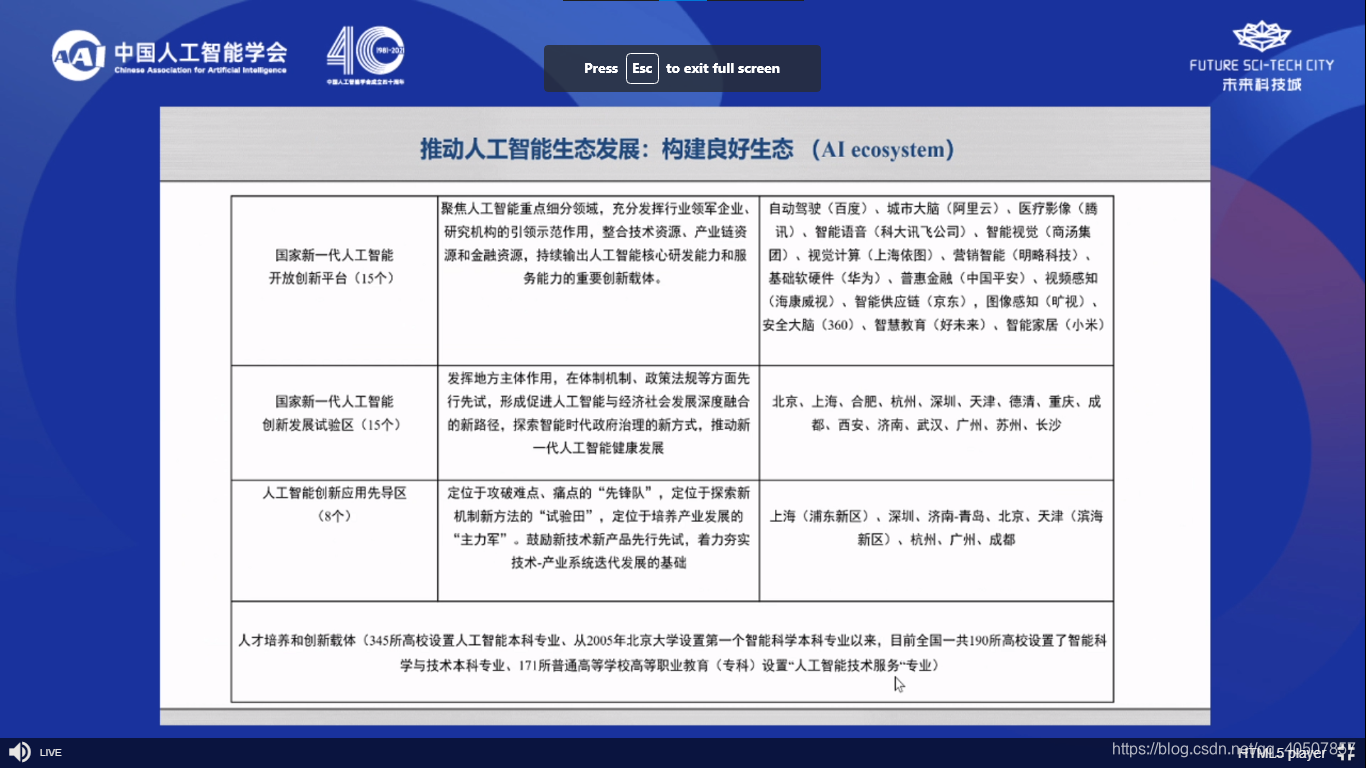Image resolution: width=1366 pixels, height=768 pixels.
Task: Click the cell '人工智能创新应用先导区（8个）'
Action: (333, 541)
